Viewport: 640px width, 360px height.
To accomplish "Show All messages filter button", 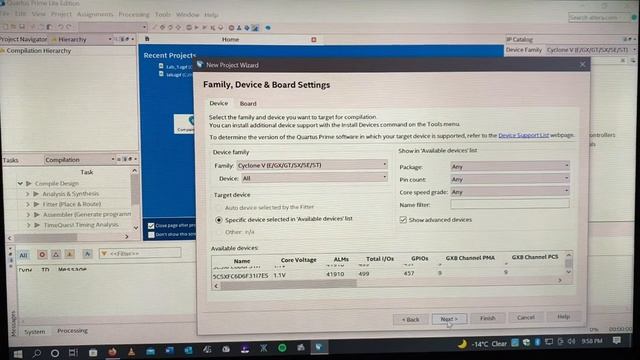I will click(24, 255).
